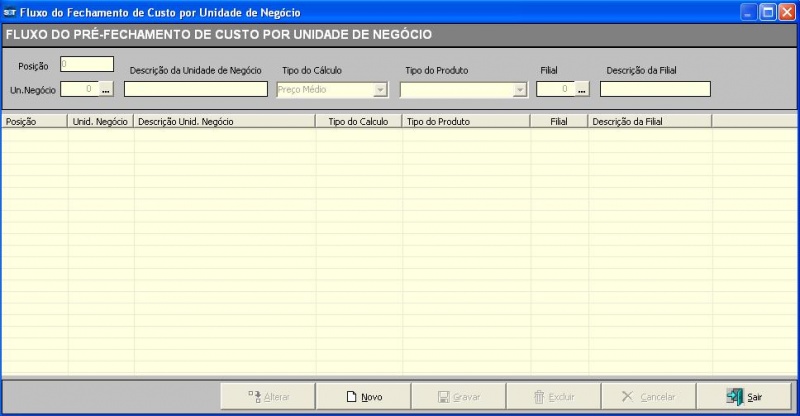The image size is (800, 416).
Task: Click the Tipo do Calculo column header
Action: click(358, 121)
